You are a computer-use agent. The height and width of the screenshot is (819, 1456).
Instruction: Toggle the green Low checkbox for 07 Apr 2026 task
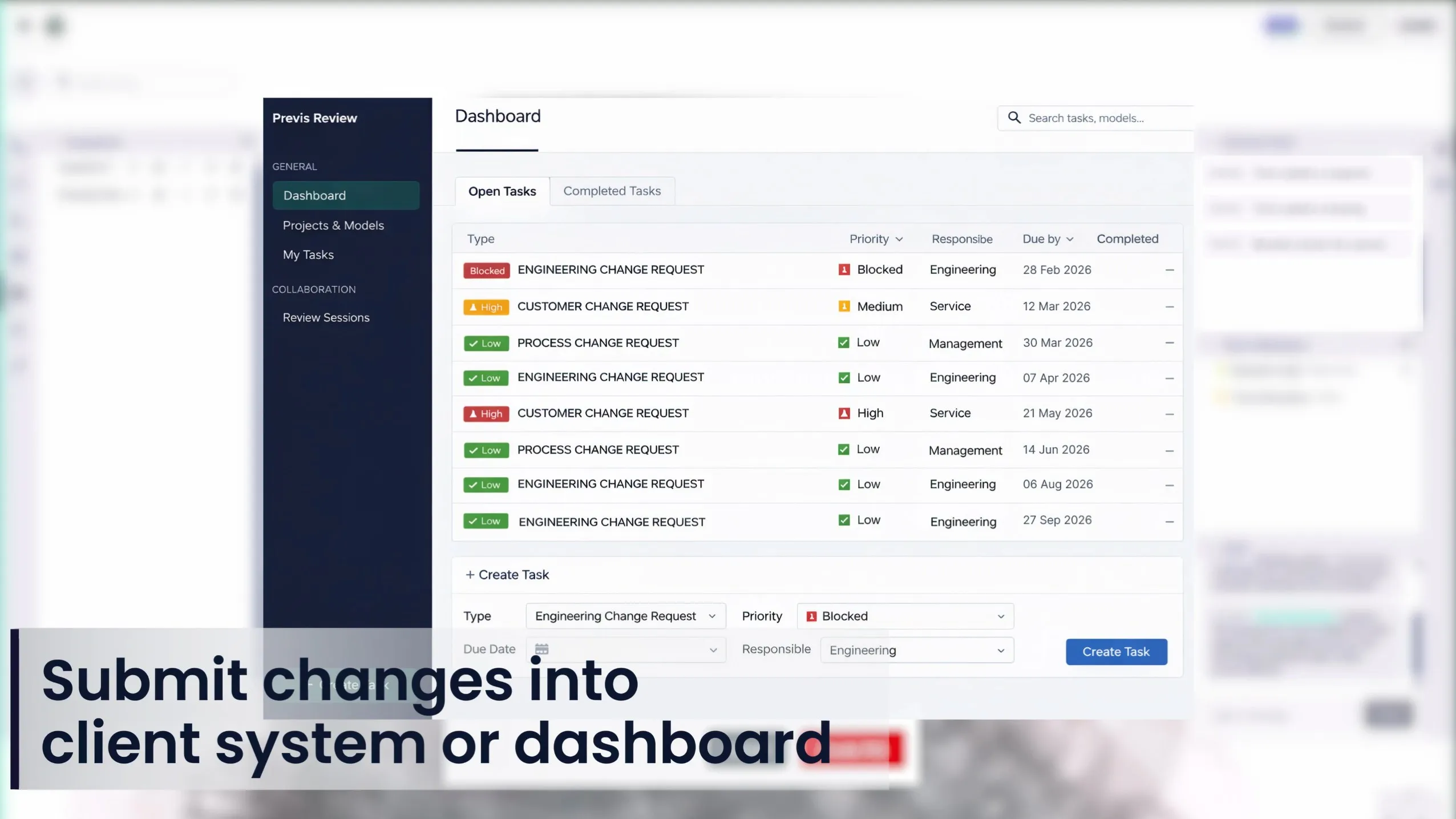(x=844, y=378)
